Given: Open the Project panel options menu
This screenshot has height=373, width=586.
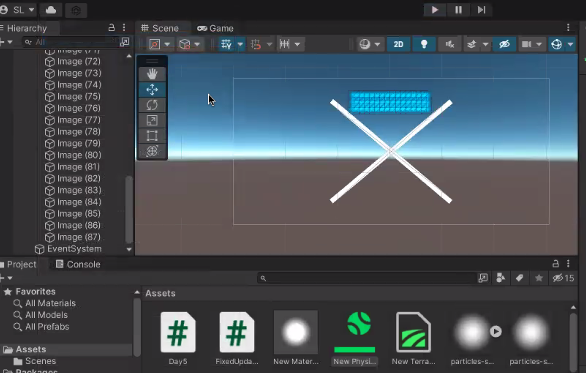Looking at the screenshot, I should pos(568,263).
